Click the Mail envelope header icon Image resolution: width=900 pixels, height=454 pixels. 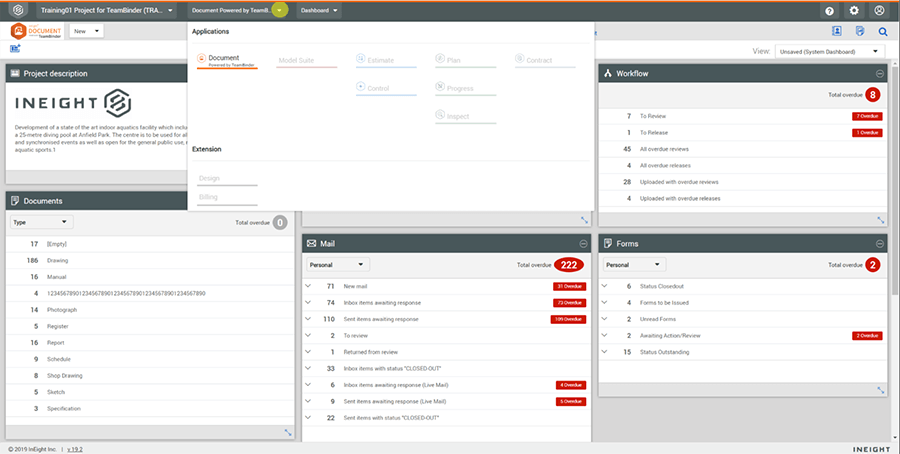click(x=312, y=244)
